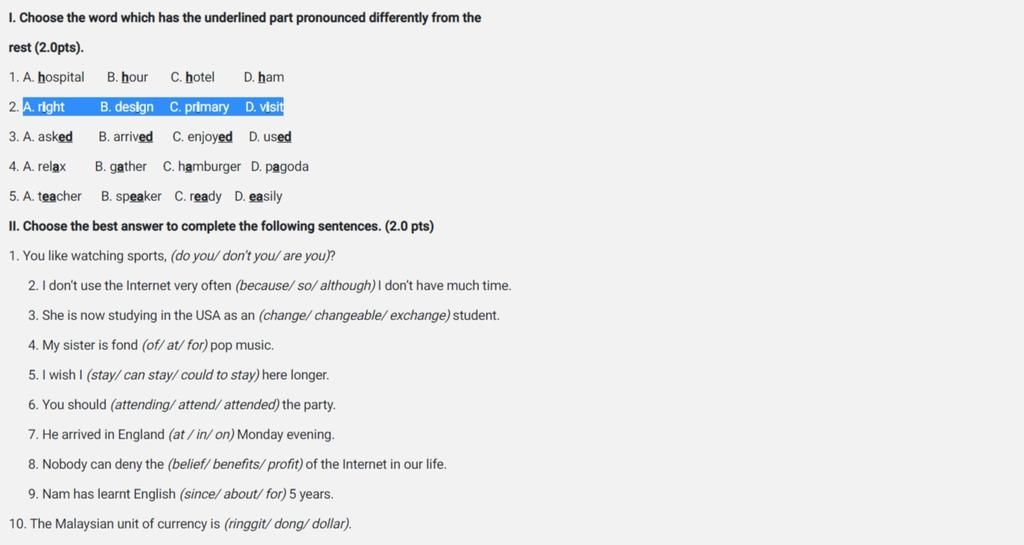Select answer option 'B. design'
The image size is (1024, 545).
[x=127, y=107]
